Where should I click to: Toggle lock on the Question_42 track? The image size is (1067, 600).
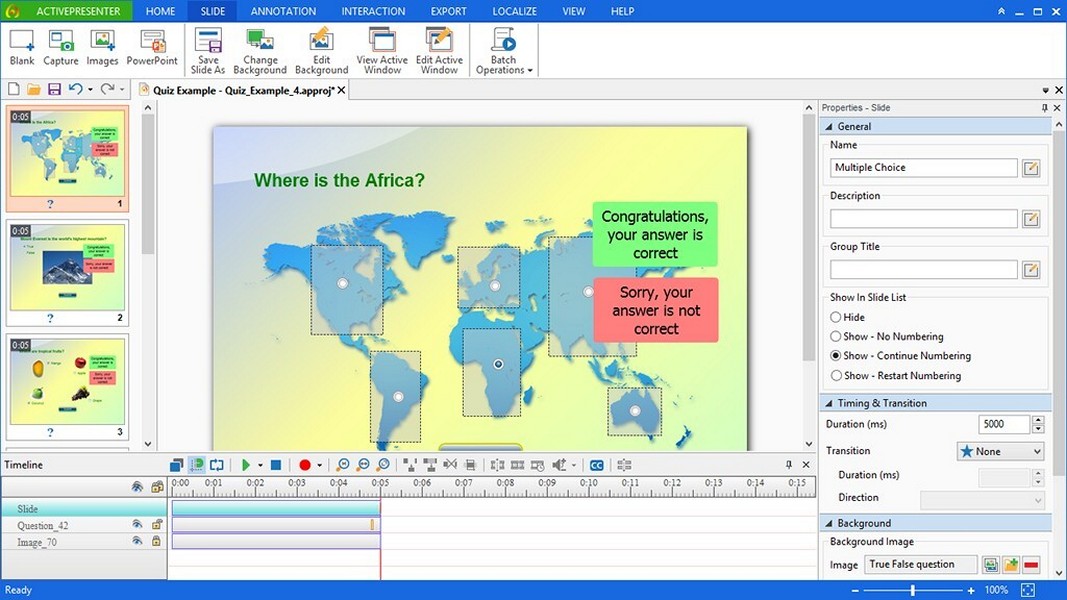click(x=157, y=524)
